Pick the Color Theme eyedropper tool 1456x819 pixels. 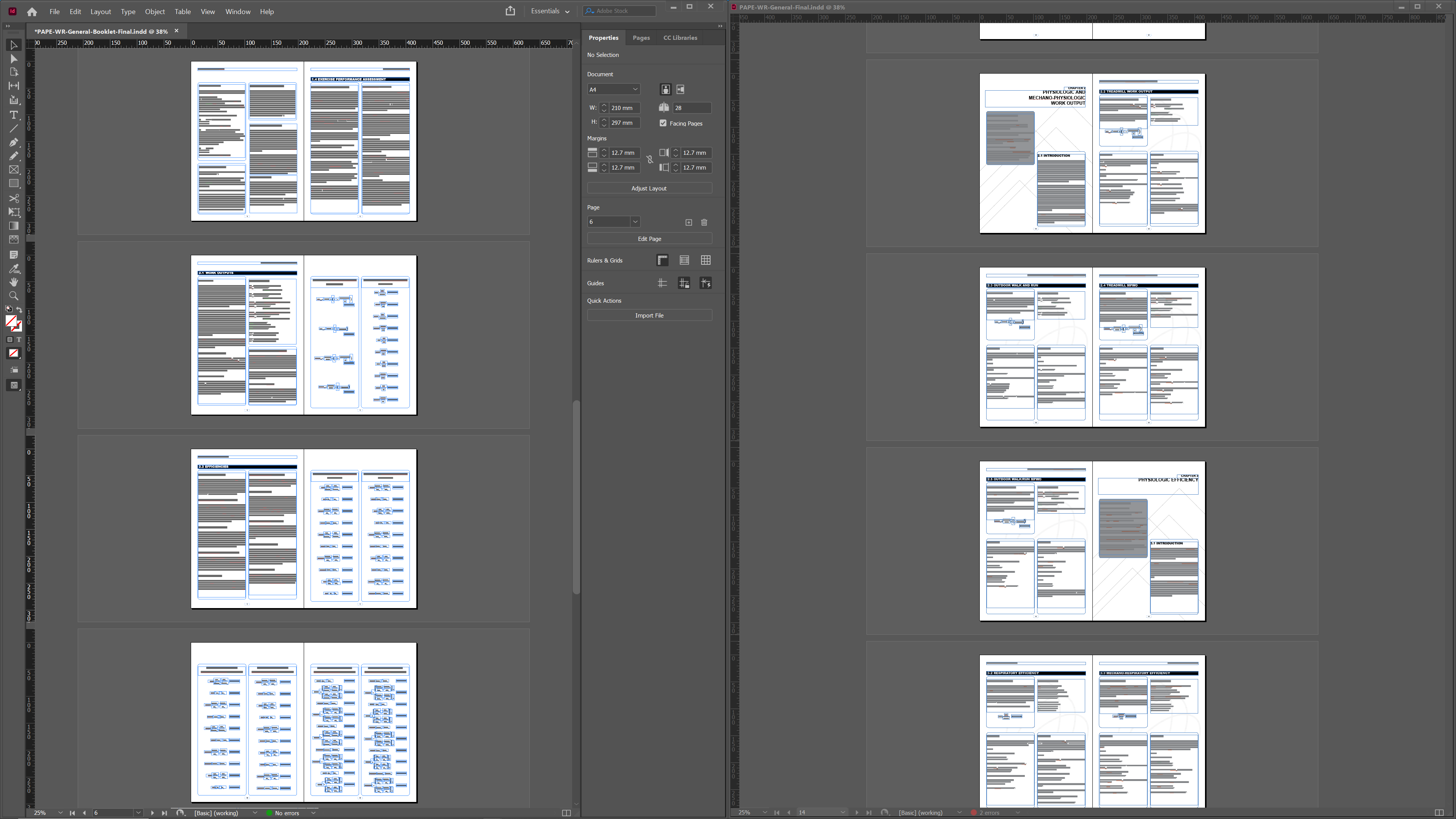coord(14,269)
